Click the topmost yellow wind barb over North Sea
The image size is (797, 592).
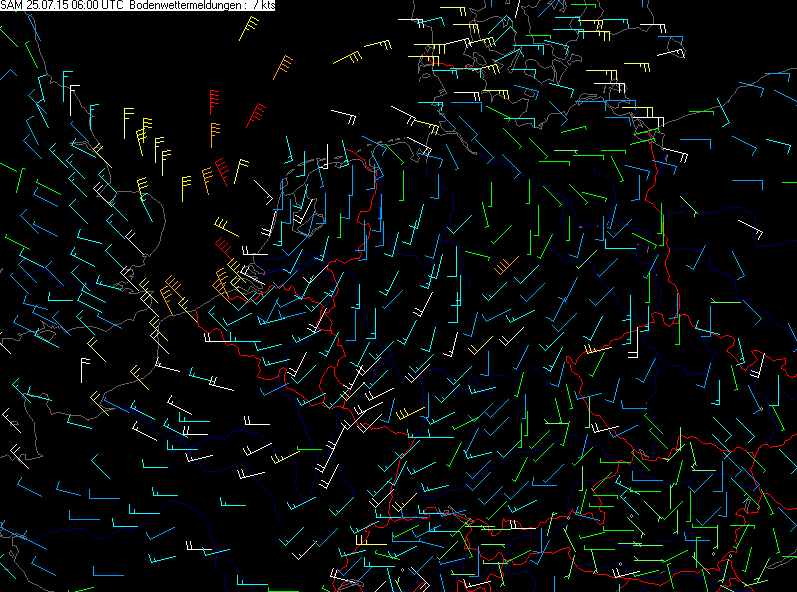[249, 28]
